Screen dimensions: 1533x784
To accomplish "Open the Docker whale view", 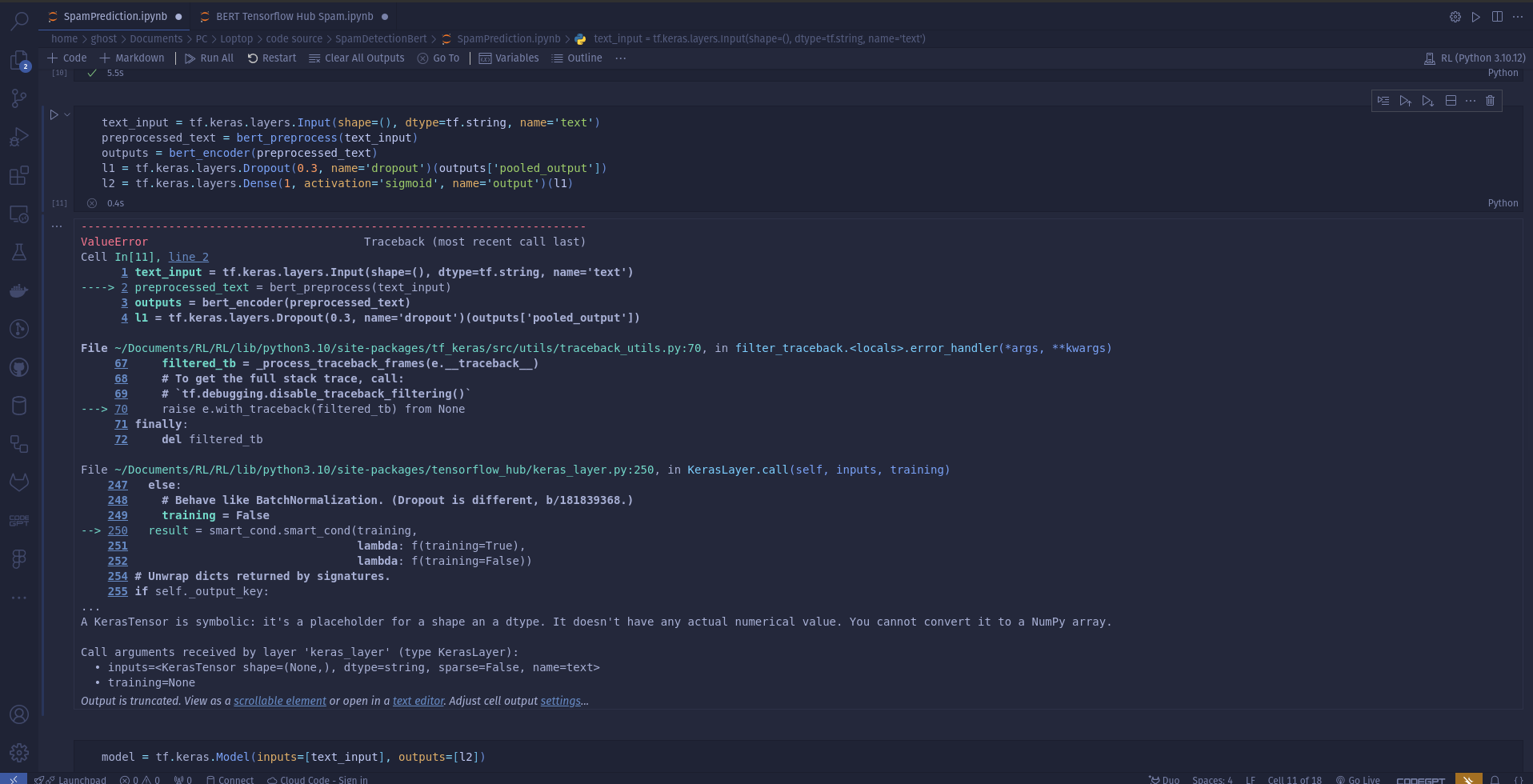I will tap(19, 290).
